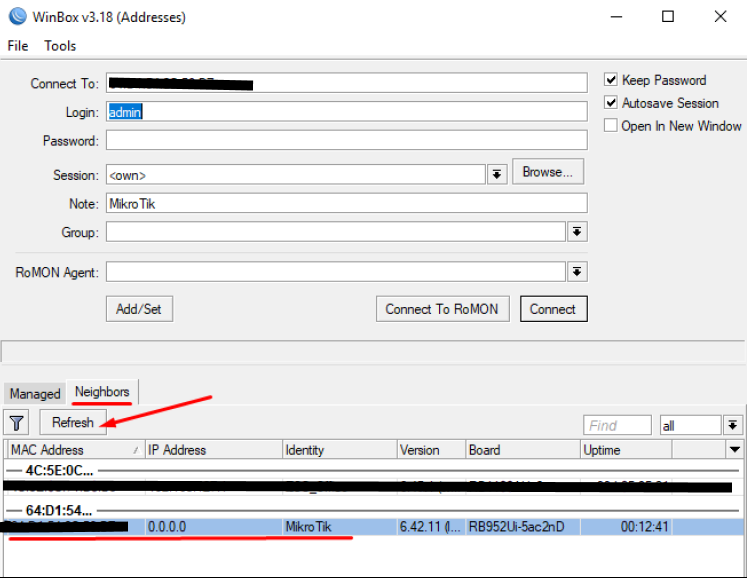The width and height of the screenshot is (747, 578).
Task: Click into the Password field
Action: [x=347, y=140]
